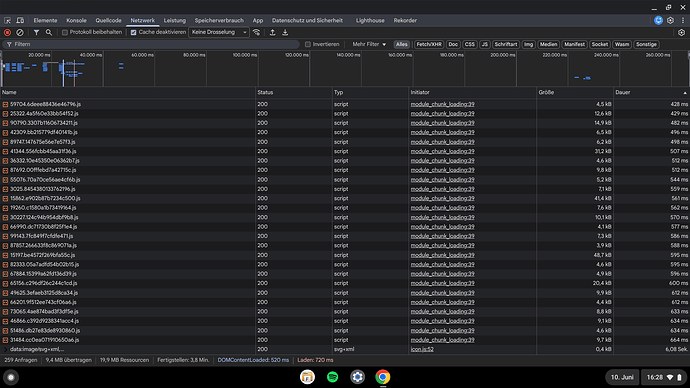This screenshot has width=690, height=388.
Task: Sort by the Dauer column header
Action: tap(651, 93)
